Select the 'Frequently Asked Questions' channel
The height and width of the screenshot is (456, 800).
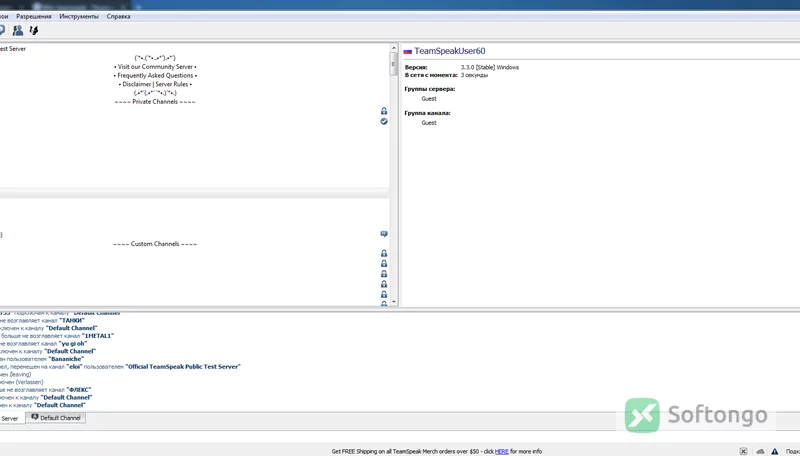155,75
